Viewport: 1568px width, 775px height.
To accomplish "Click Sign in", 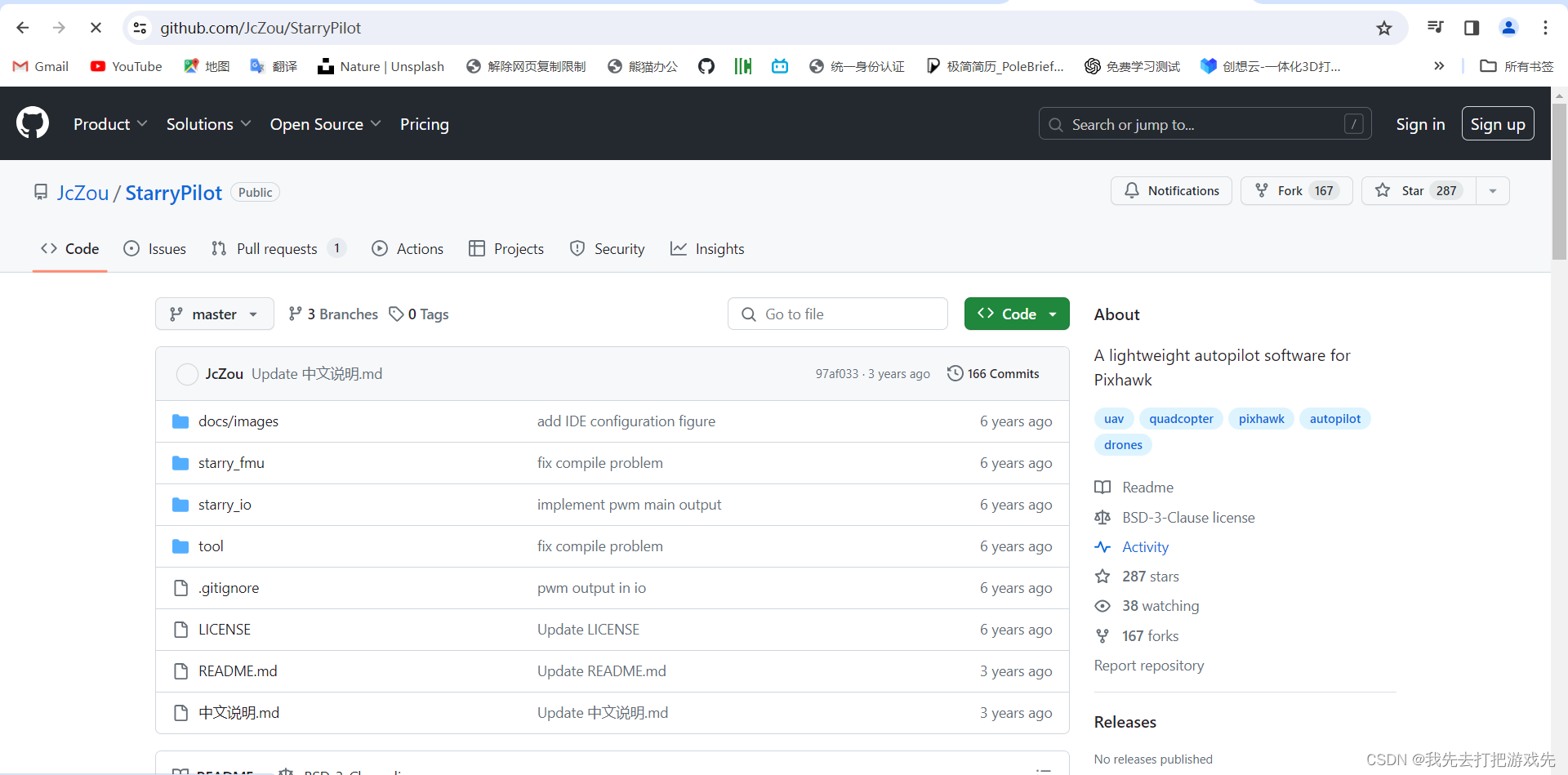I will click(x=1420, y=124).
